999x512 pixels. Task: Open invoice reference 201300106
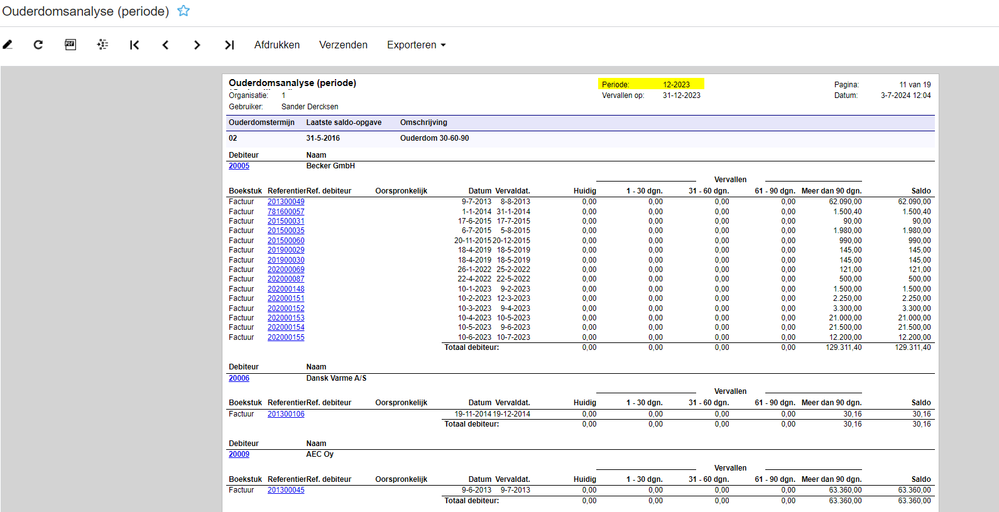coord(286,414)
